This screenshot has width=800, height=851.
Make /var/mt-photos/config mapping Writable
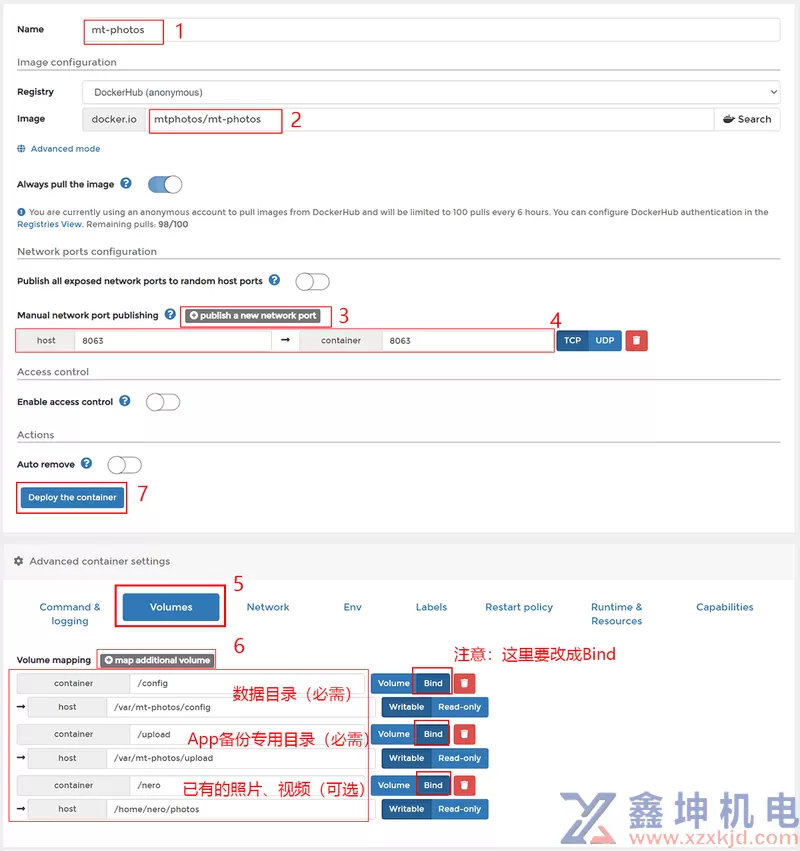pos(406,707)
